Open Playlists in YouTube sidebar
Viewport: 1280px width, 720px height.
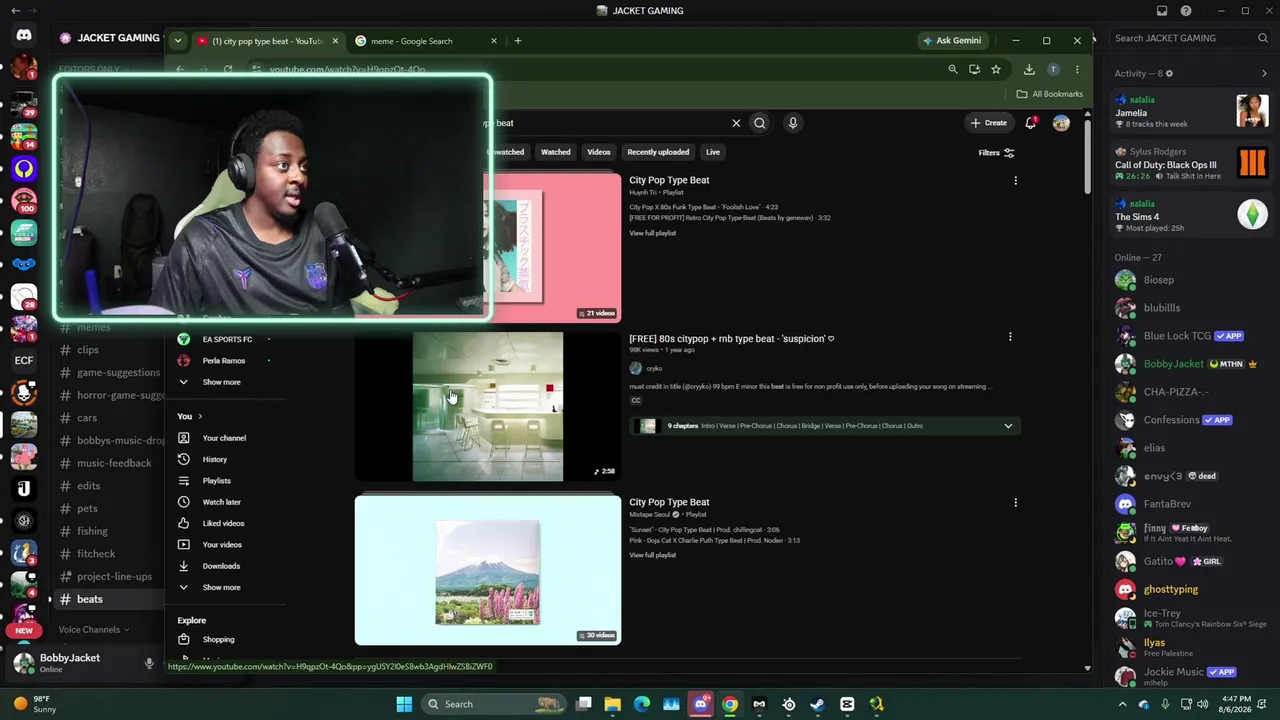pos(216,481)
